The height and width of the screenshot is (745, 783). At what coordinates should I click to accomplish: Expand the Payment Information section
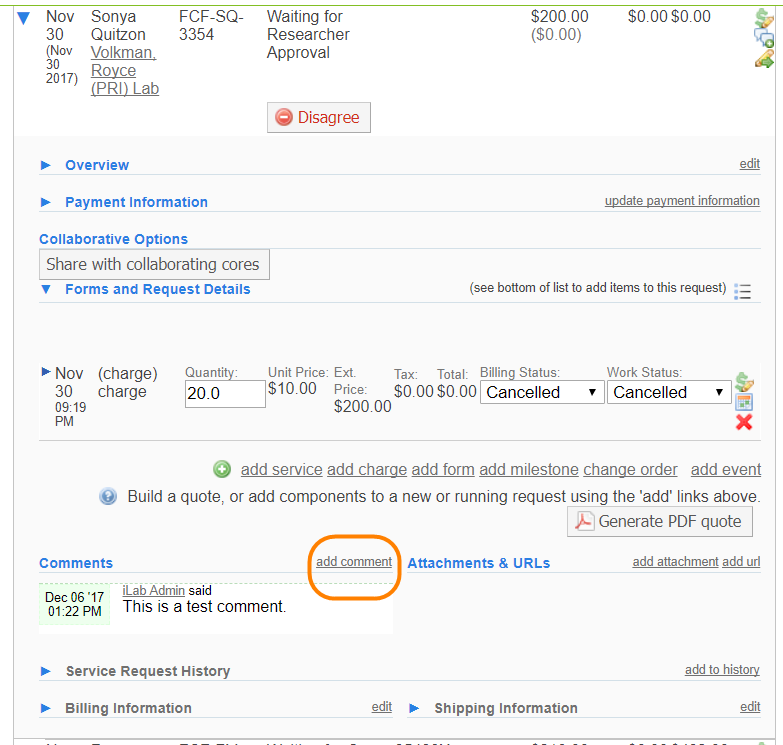[x=46, y=202]
